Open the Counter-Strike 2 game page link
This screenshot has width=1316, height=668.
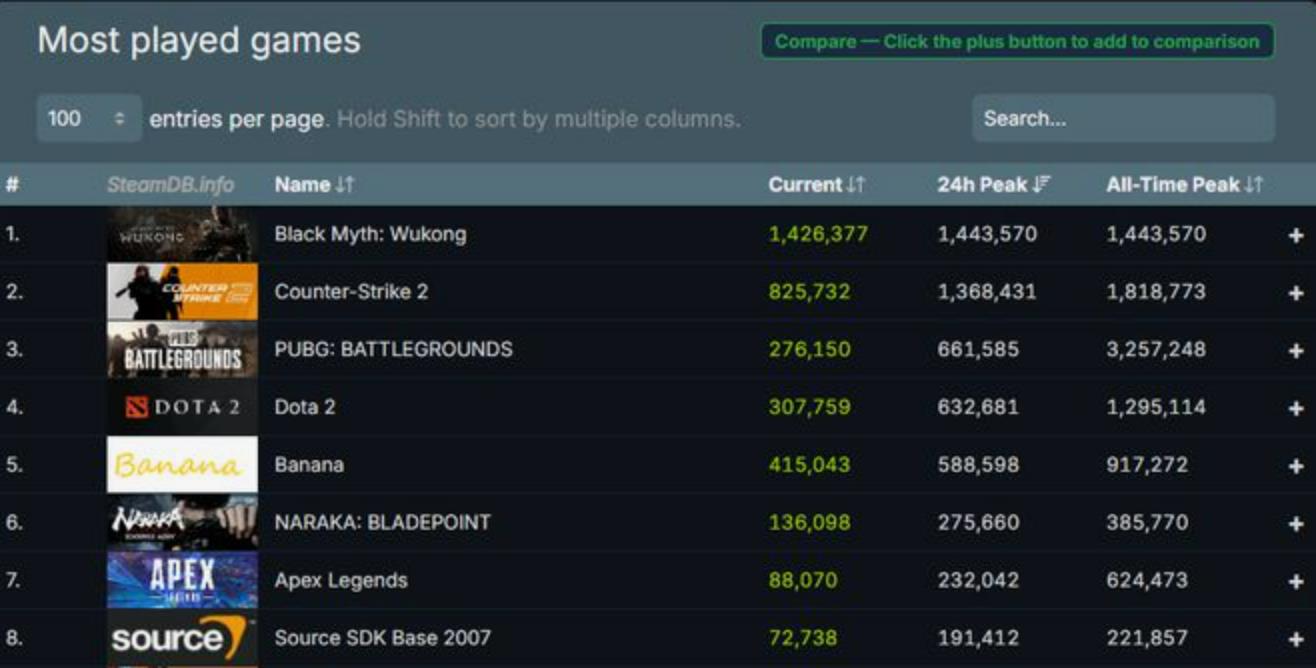(351, 292)
